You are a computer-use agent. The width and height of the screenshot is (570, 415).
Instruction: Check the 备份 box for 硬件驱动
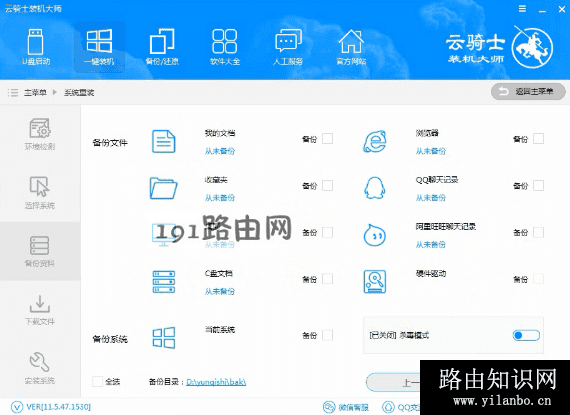[x=538, y=279]
